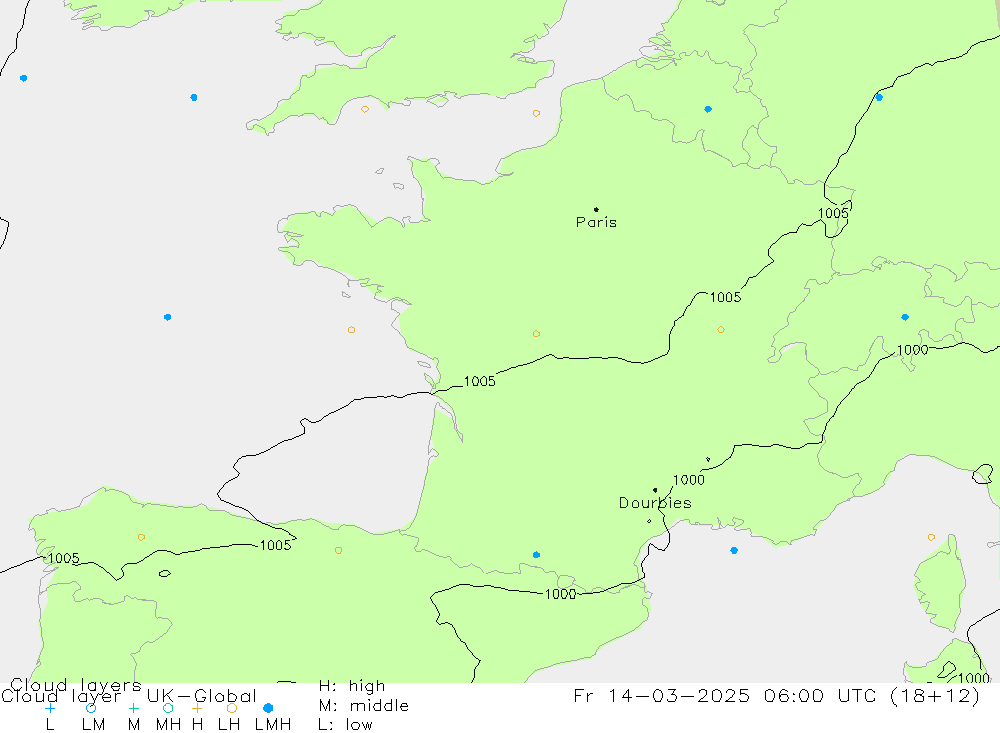Click the 1005 label over Galicia
This screenshot has width=1000, height=733.
(x=64, y=558)
